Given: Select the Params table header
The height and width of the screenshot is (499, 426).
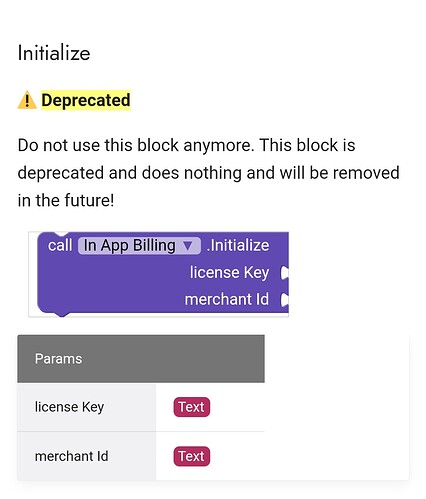Looking at the screenshot, I should (x=141, y=359).
